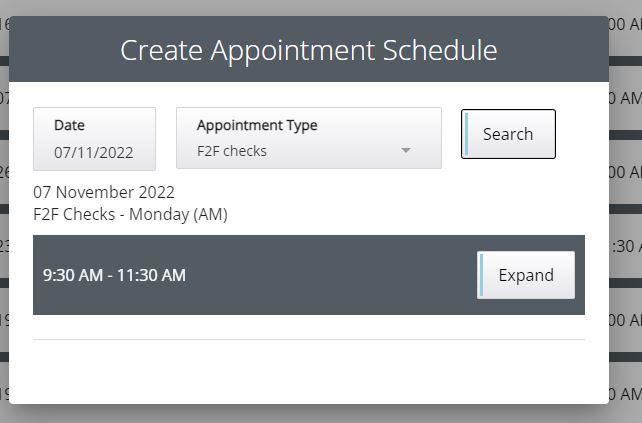Screen dimensions: 642x423
Task: Click the Search button
Action: pos(508,134)
